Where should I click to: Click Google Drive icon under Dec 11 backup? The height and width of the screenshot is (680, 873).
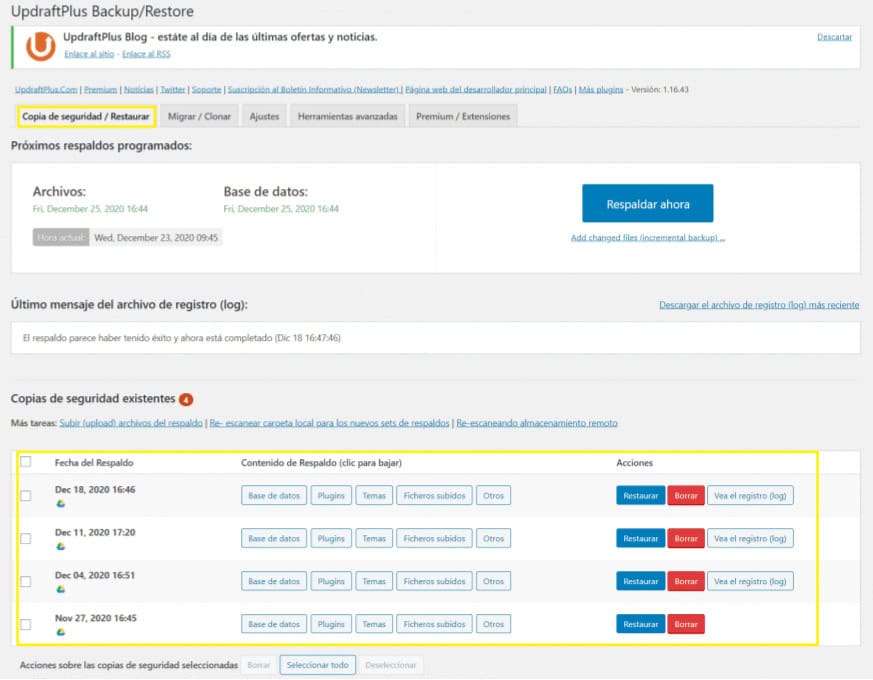[x=61, y=546]
